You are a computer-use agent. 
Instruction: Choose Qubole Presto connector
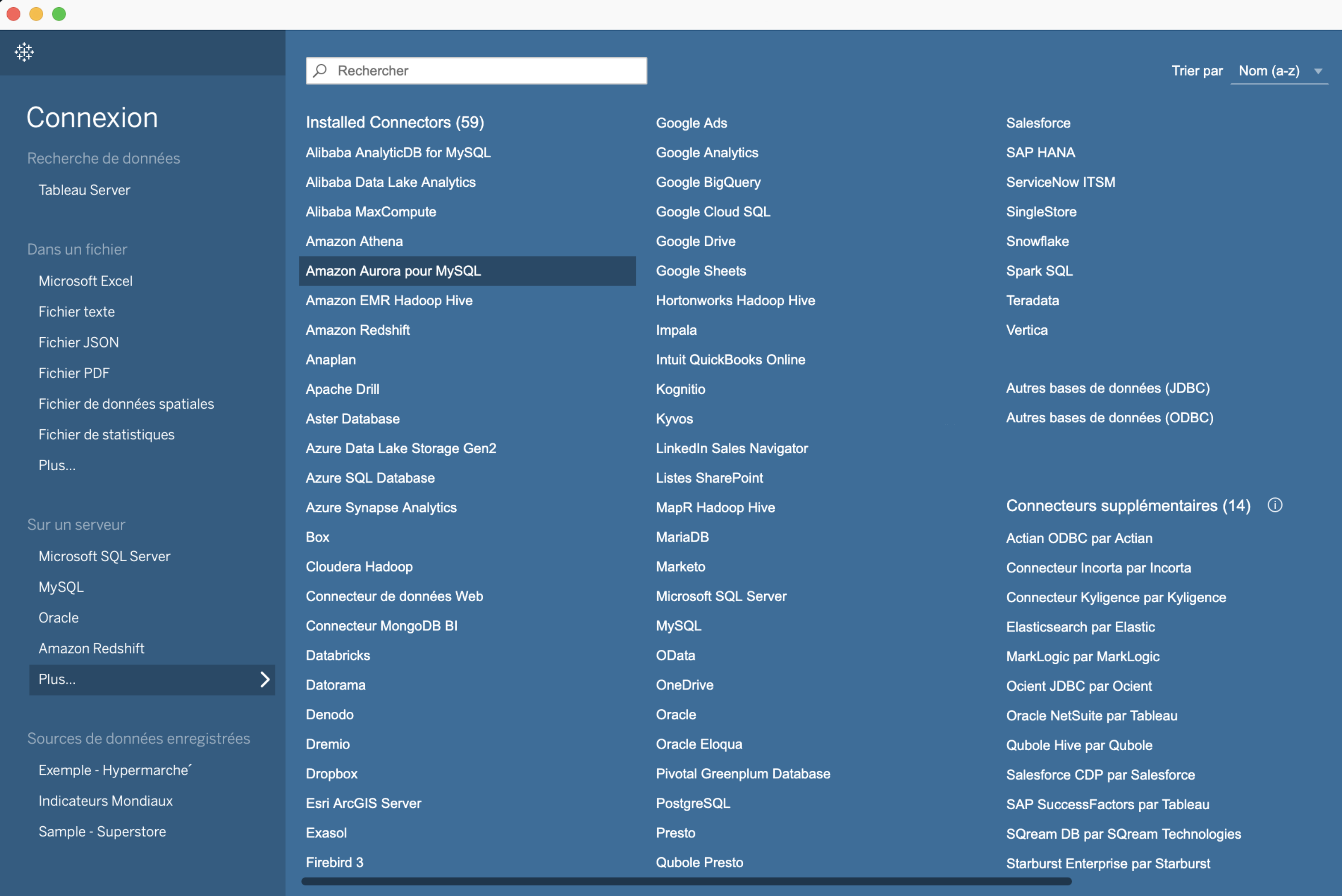(700, 863)
